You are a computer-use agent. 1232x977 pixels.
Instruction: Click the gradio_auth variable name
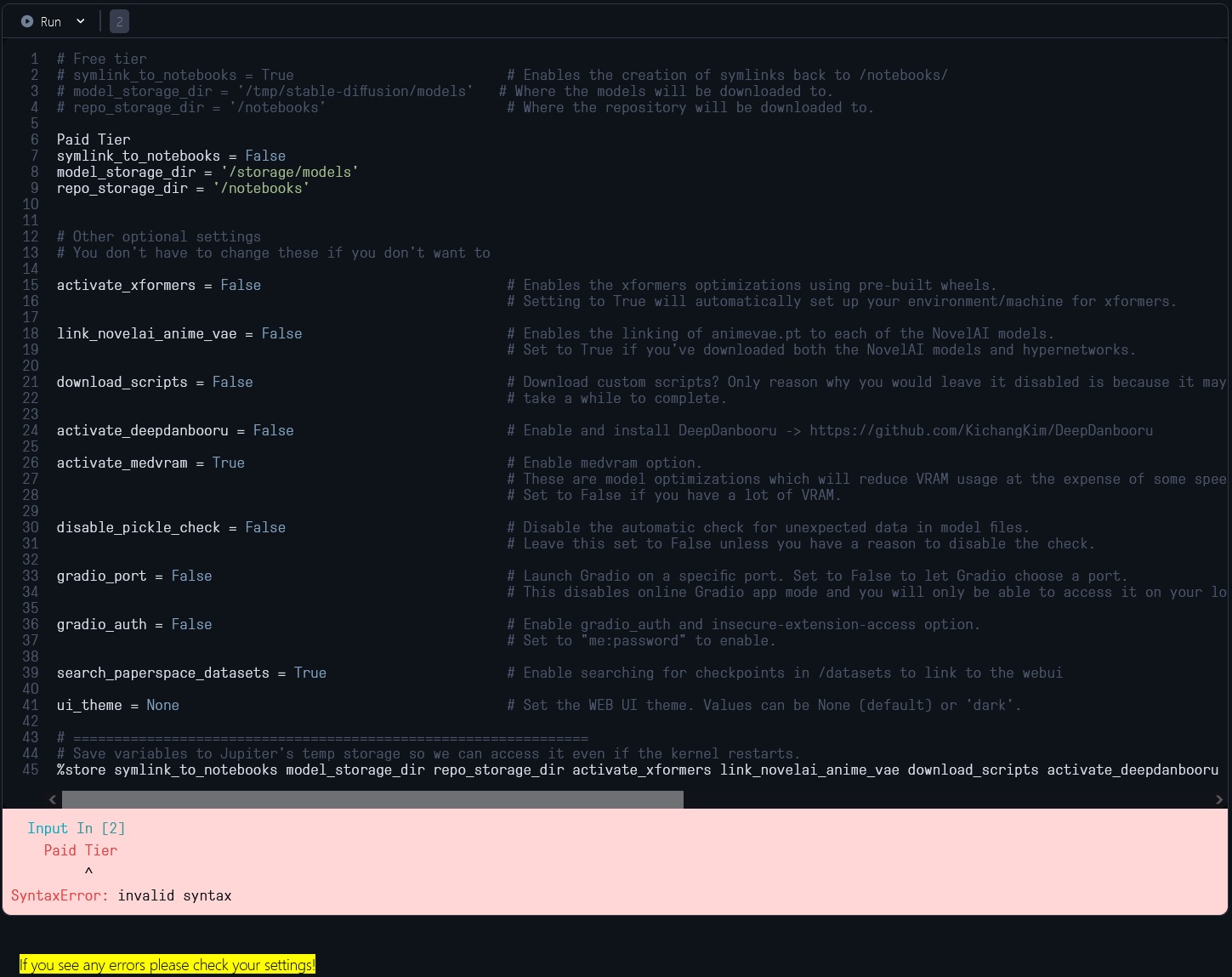point(102,624)
